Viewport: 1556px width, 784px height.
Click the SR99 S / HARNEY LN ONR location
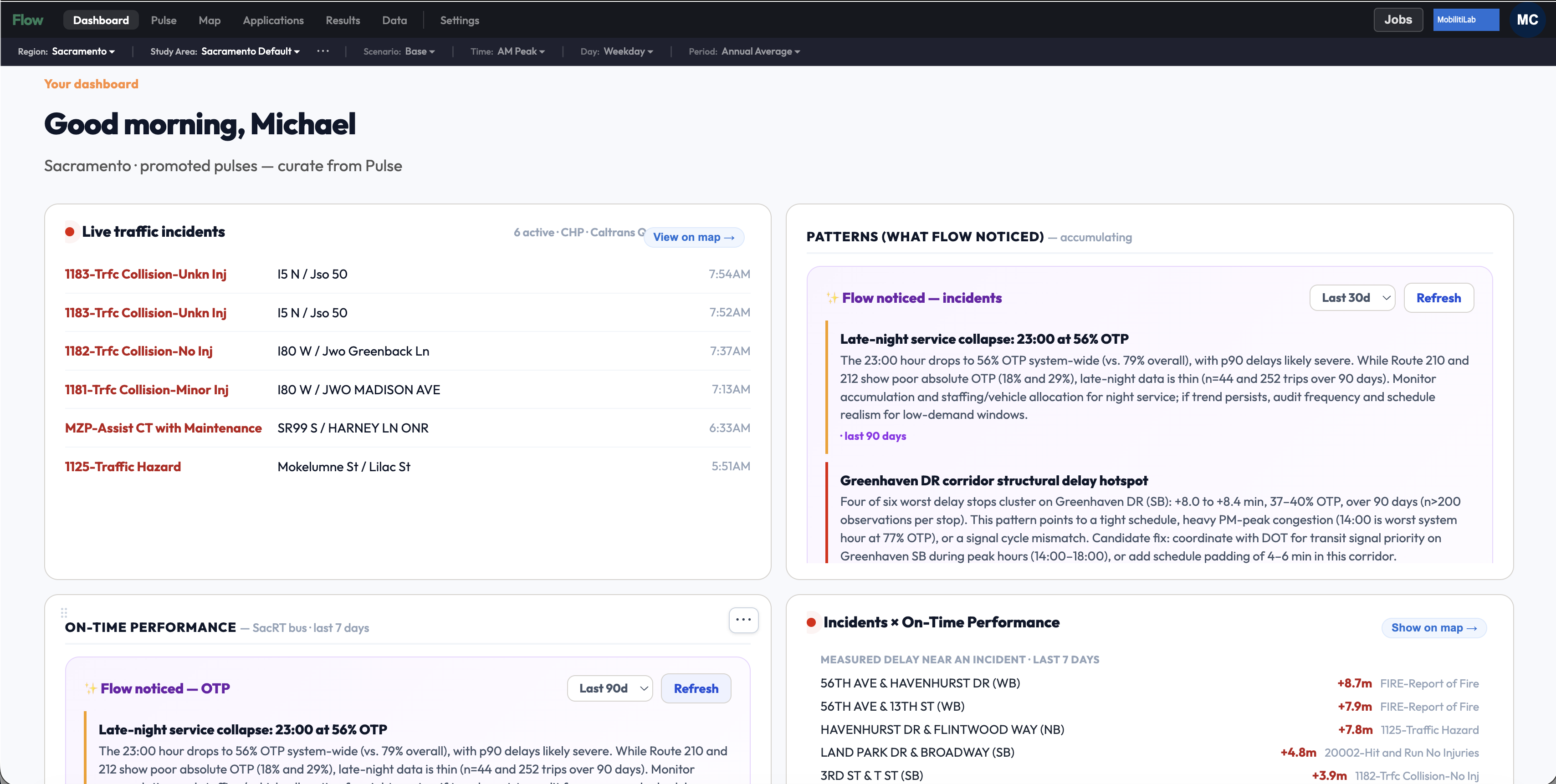(x=353, y=428)
